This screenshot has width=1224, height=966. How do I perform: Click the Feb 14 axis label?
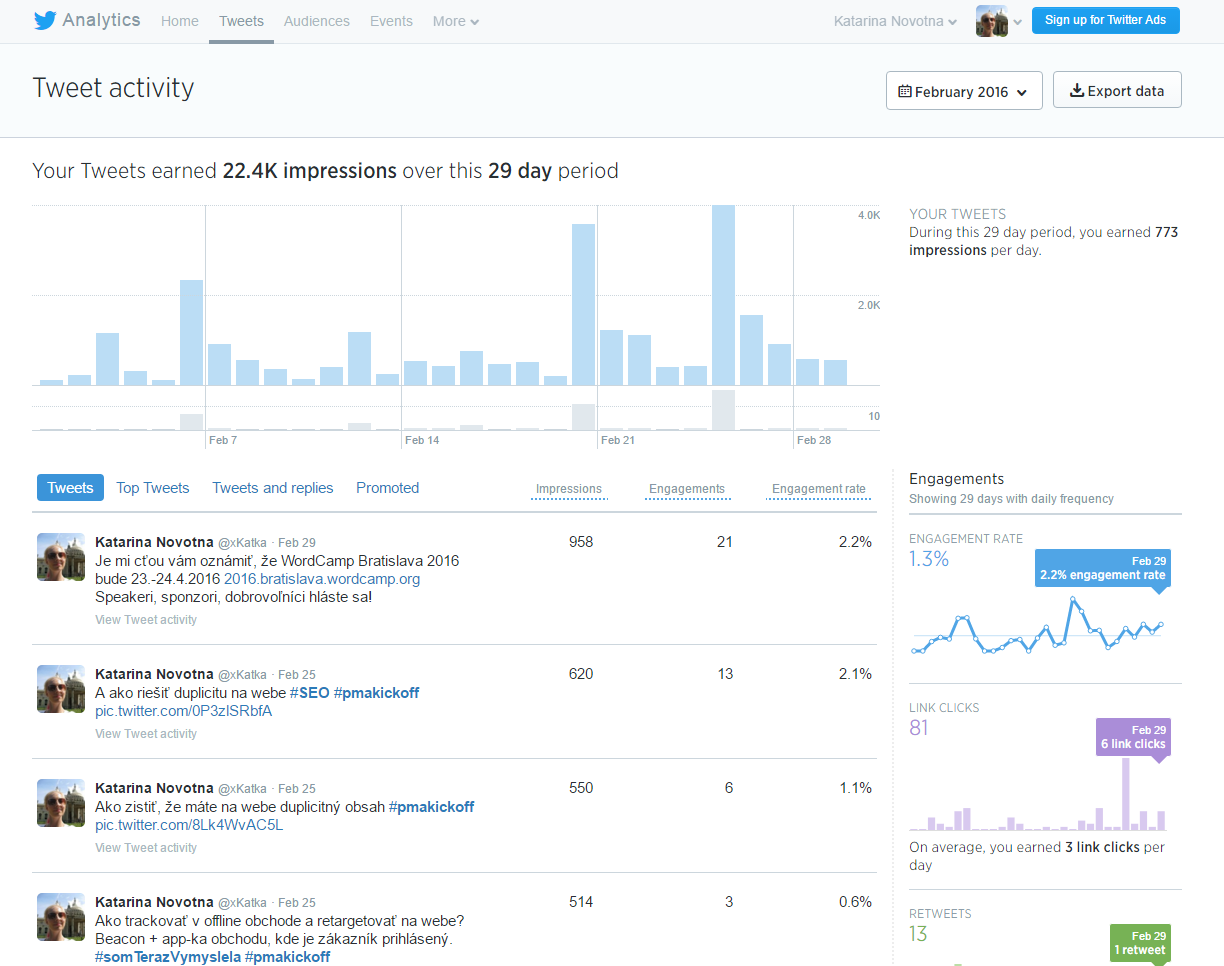(422, 440)
